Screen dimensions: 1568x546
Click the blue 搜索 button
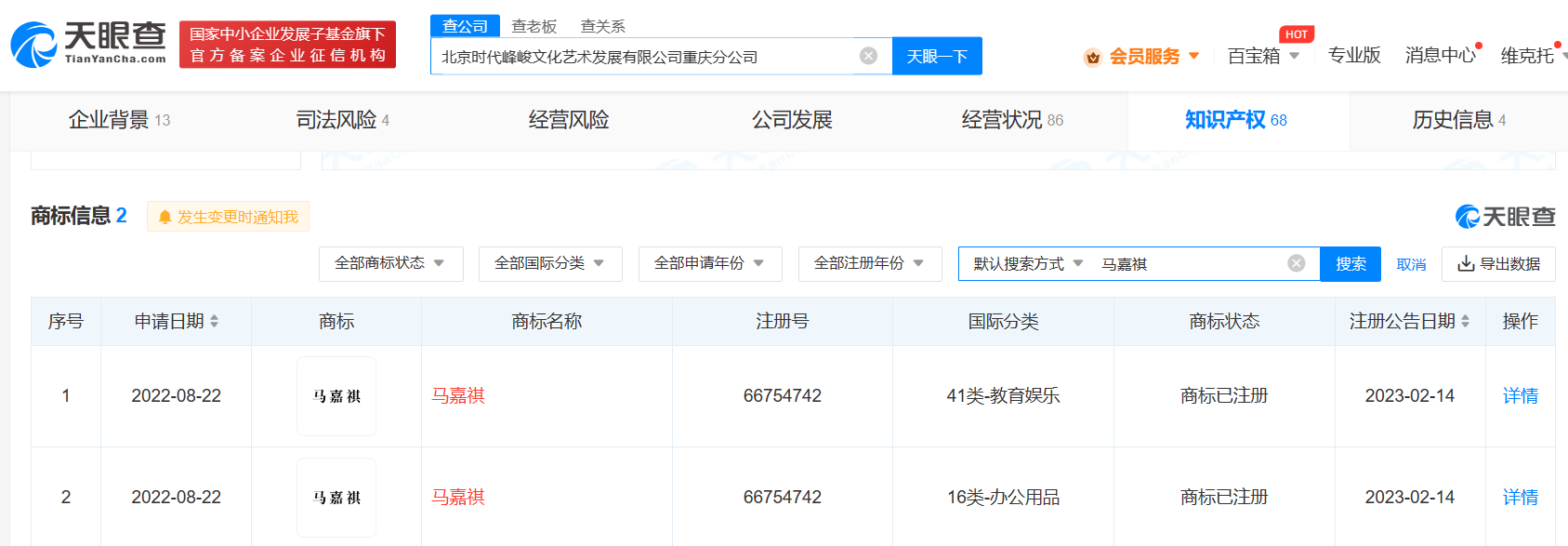(x=1351, y=264)
